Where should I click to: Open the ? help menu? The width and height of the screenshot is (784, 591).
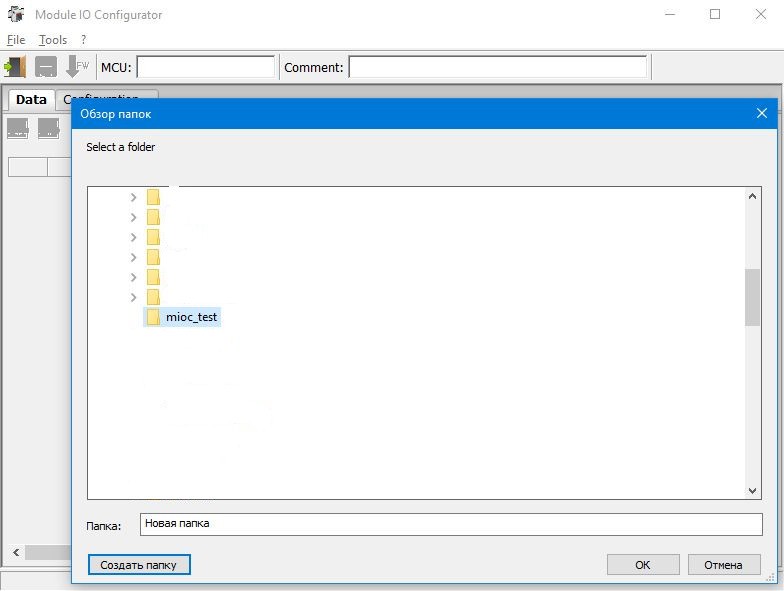click(x=84, y=39)
